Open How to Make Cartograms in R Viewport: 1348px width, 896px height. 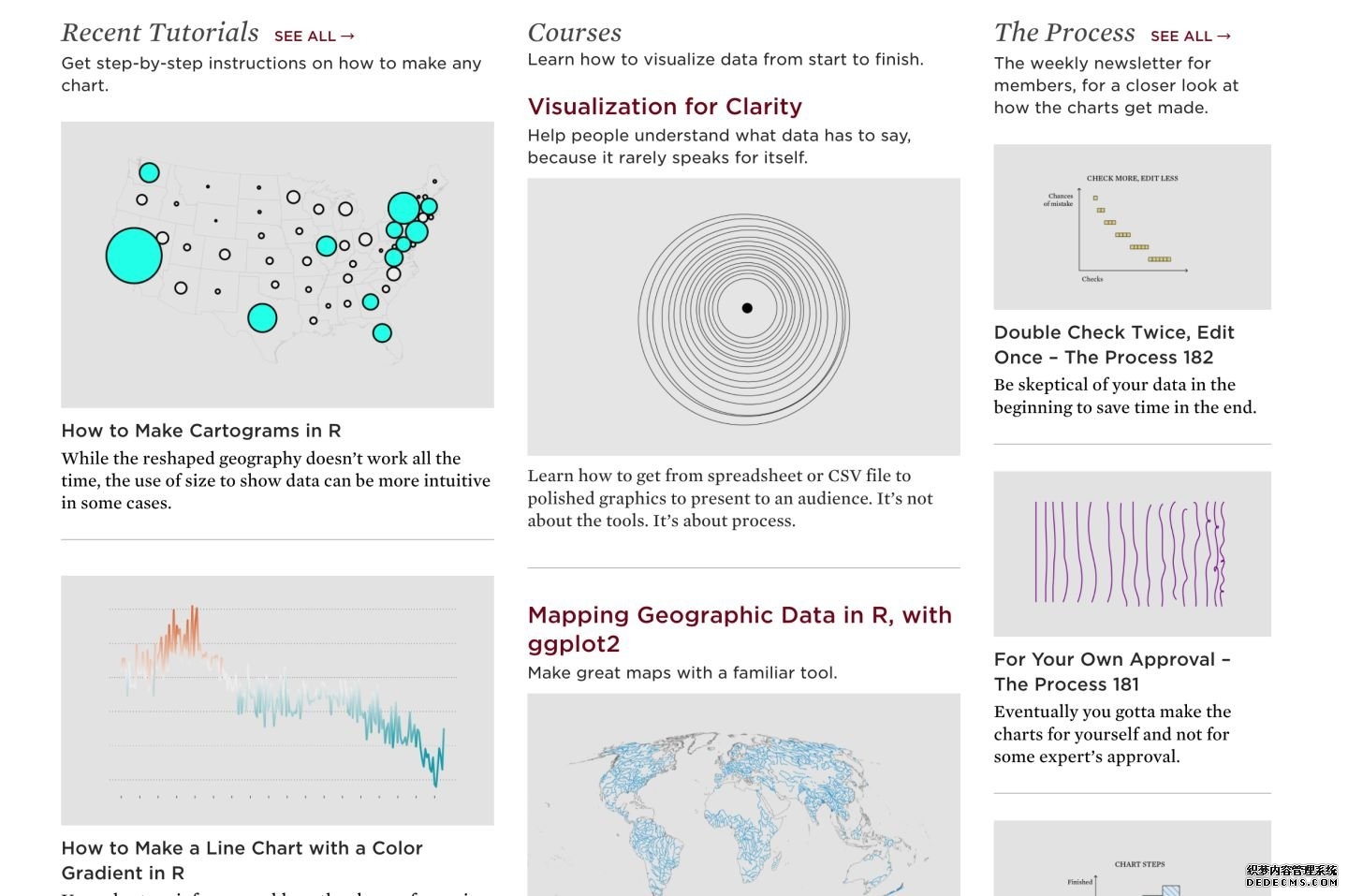(201, 431)
